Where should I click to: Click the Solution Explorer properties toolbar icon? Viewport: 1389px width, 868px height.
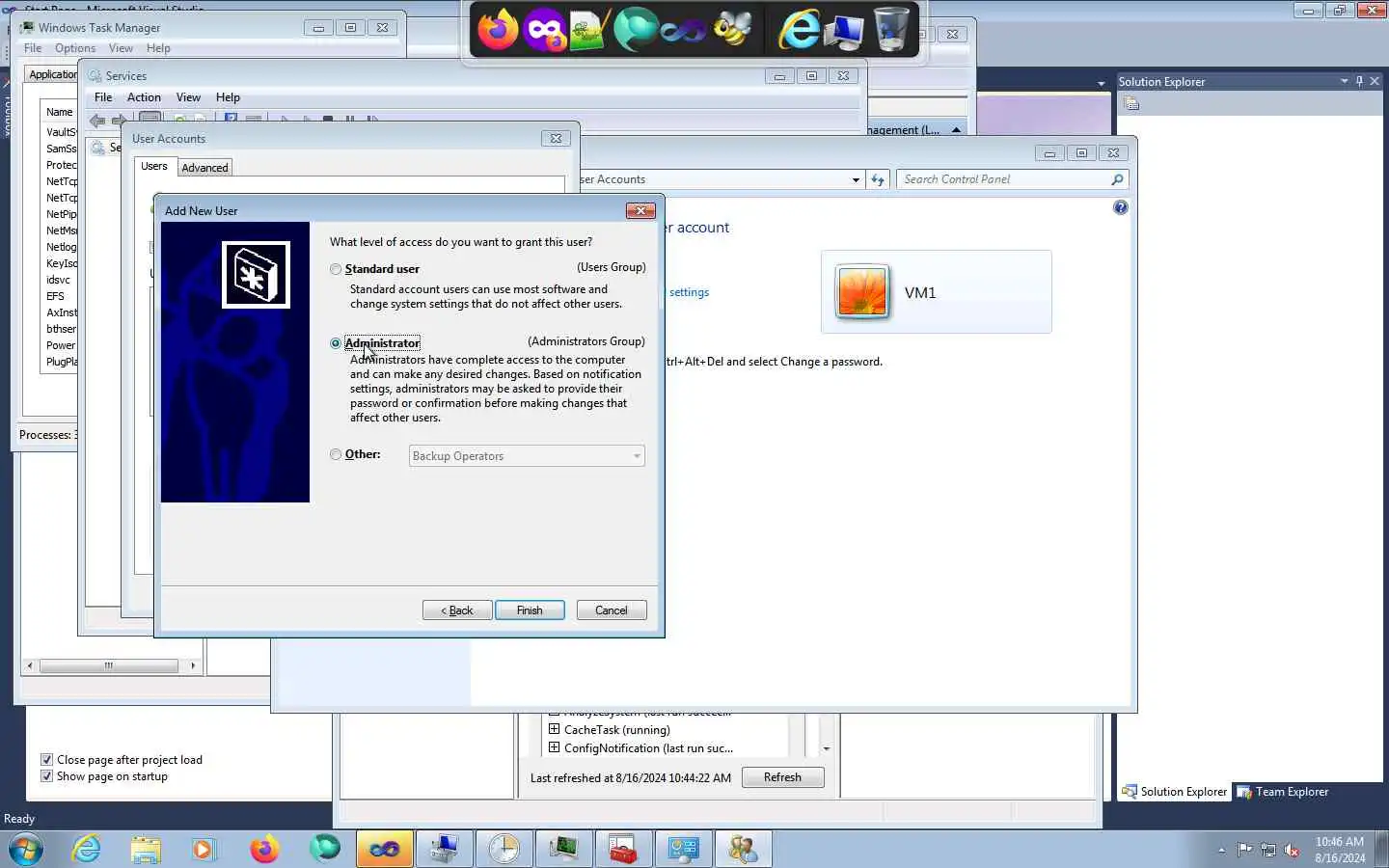click(1132, 104)
